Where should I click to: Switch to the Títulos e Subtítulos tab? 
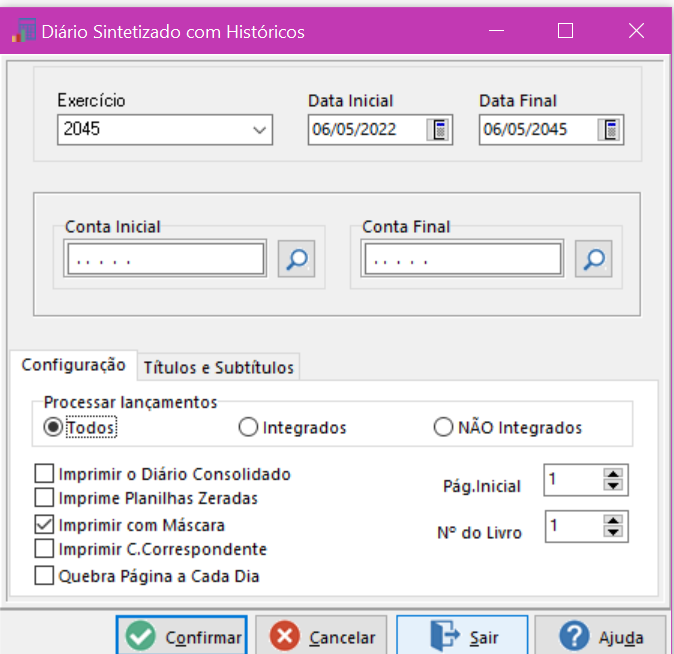click(218, 368)
